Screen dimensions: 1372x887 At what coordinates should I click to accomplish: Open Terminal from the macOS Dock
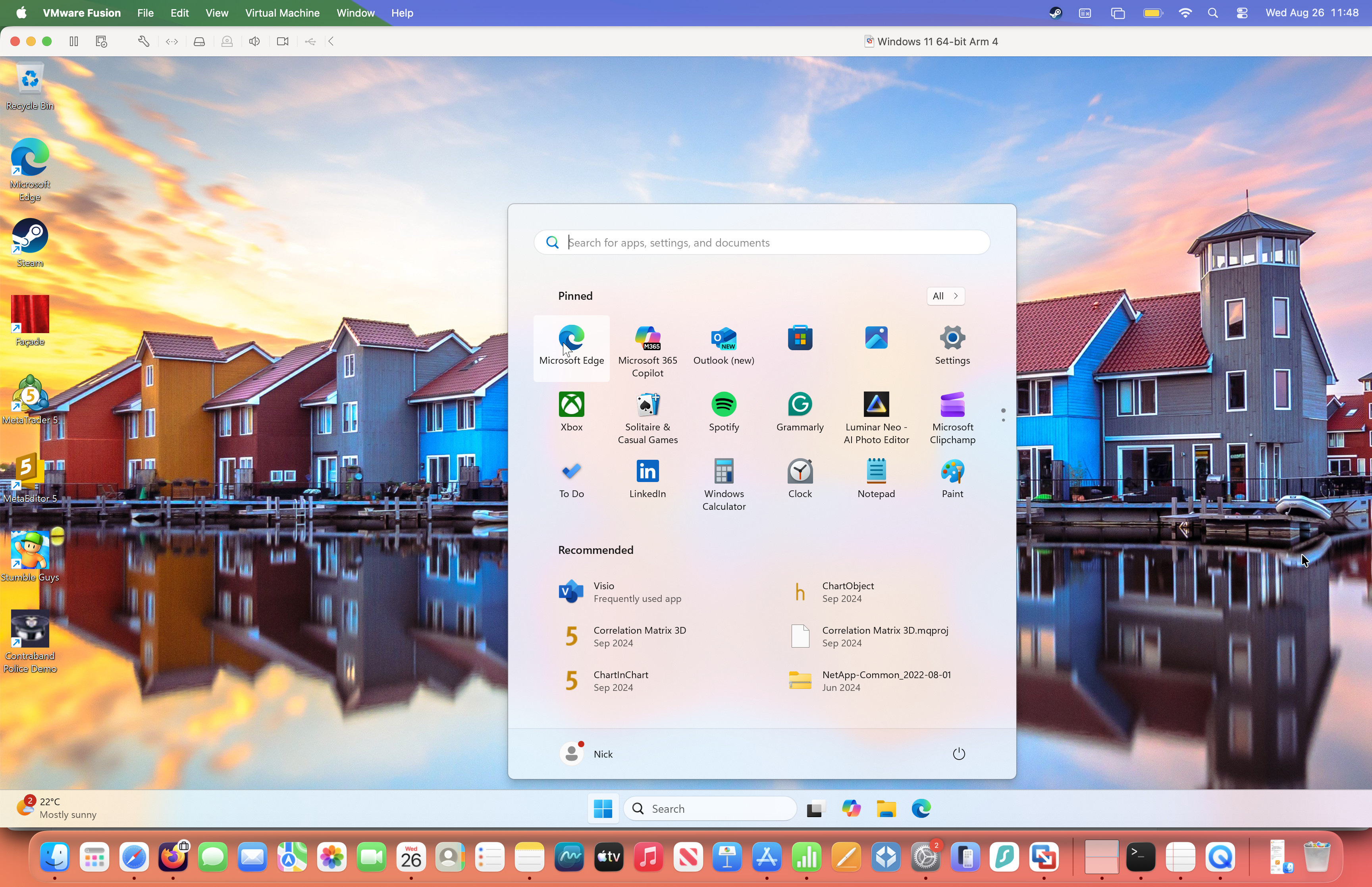tap(1141, 857)
